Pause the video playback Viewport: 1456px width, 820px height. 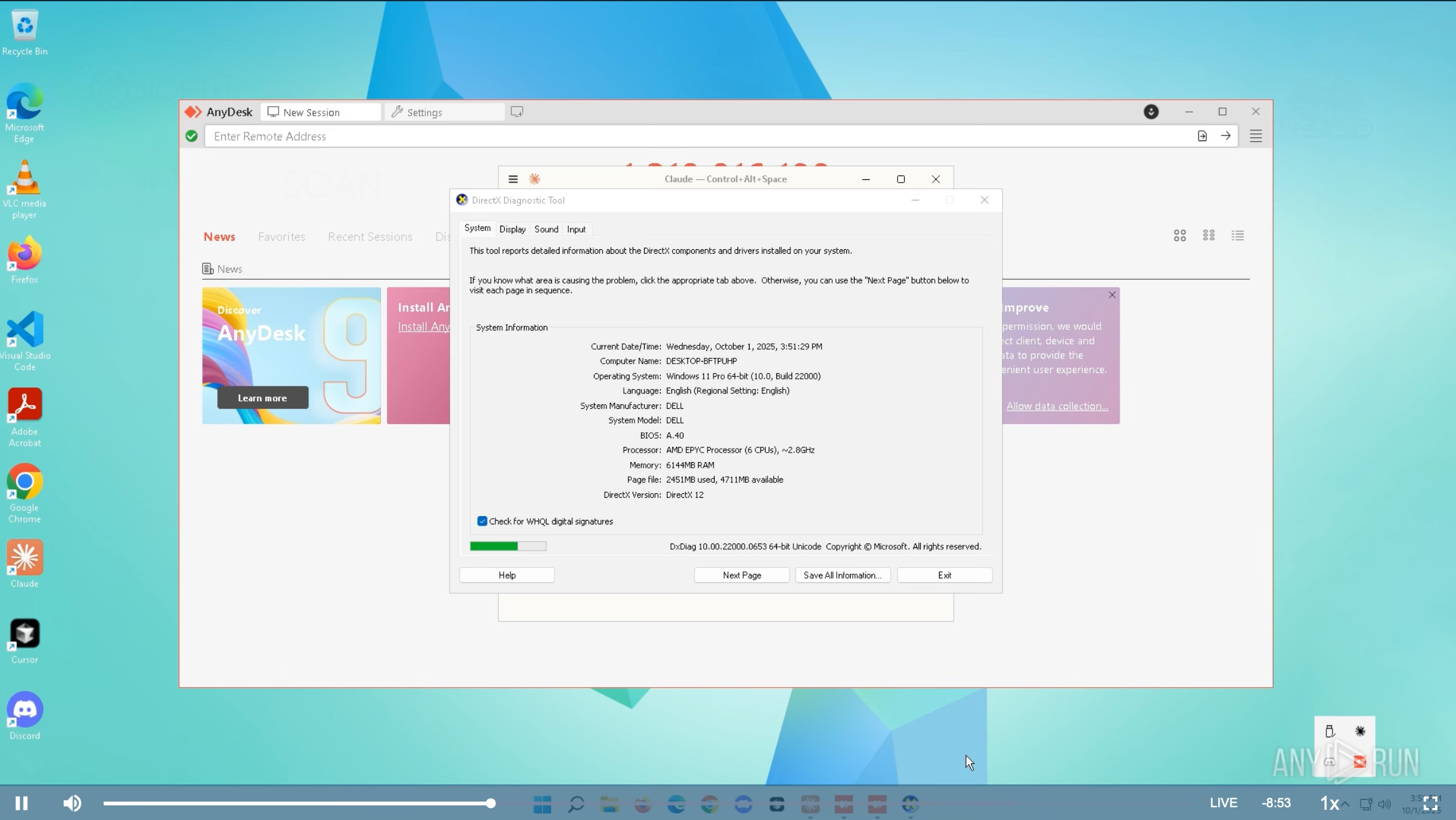click(x=22, y=803)
